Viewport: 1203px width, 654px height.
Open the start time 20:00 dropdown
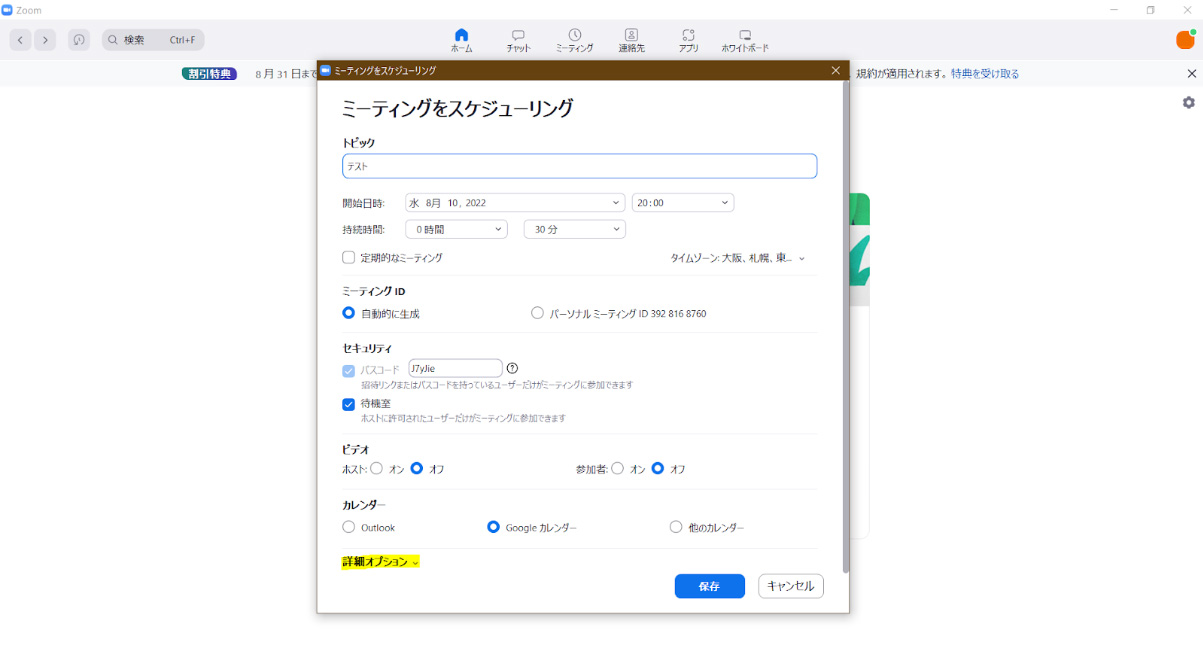click(683, 203)
